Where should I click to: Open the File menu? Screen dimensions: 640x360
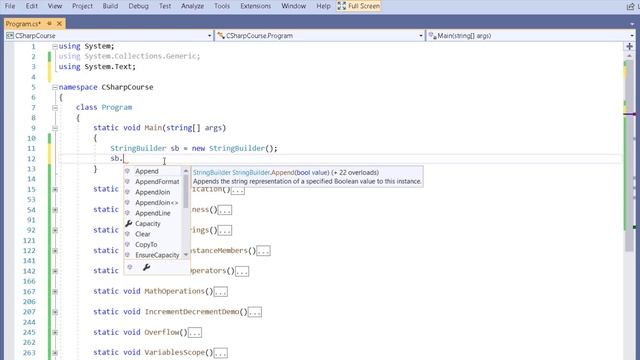(10, 6)
